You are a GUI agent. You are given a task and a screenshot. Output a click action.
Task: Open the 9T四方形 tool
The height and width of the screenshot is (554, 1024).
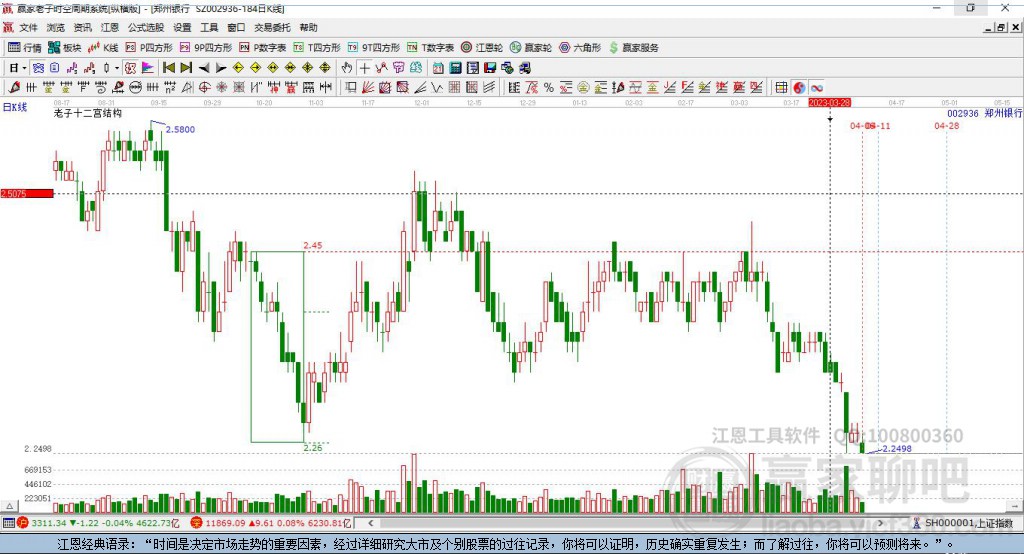tap(374, 48)
